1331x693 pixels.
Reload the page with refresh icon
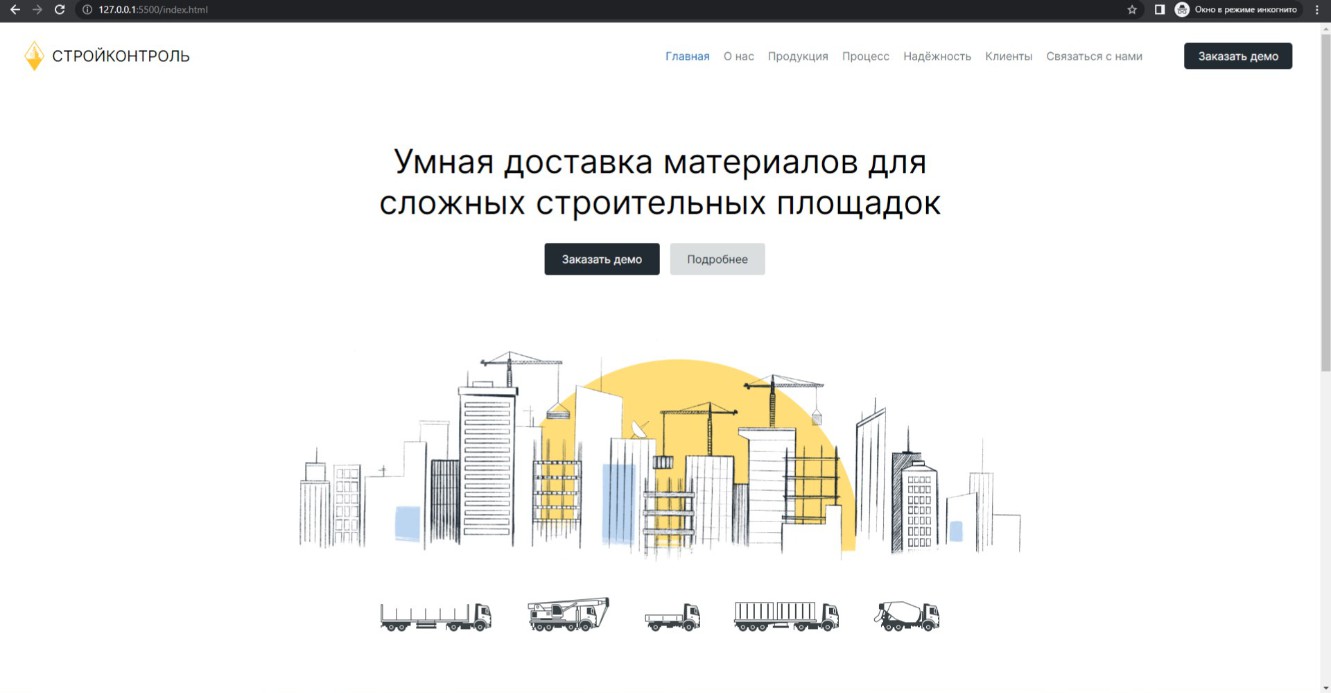[60, 9]
